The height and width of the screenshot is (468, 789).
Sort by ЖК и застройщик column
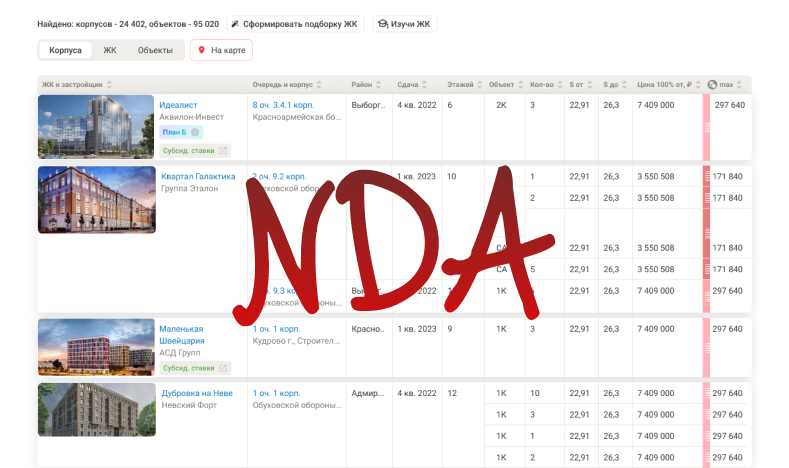pyautogui.click(x=109, y=85)
